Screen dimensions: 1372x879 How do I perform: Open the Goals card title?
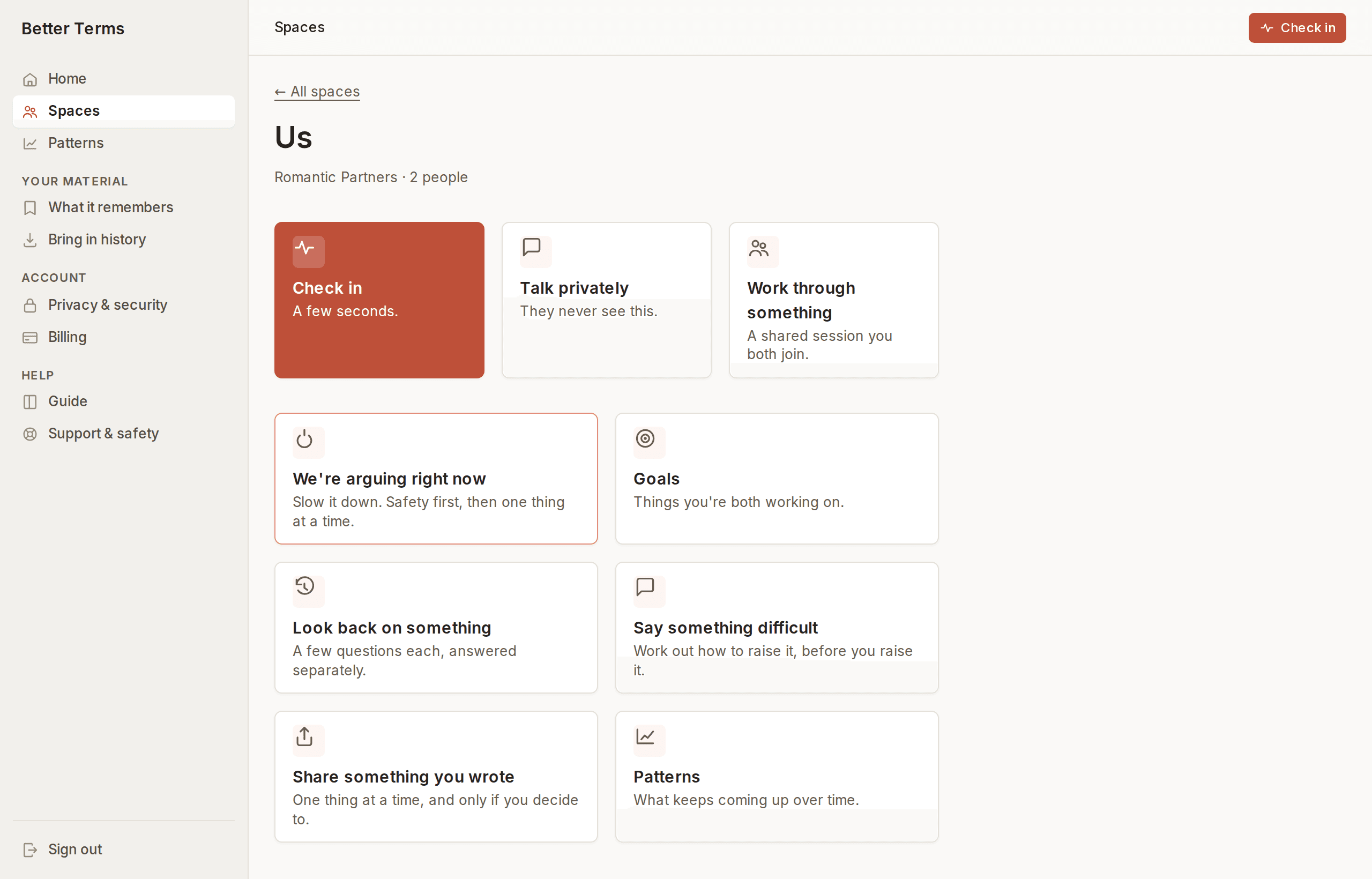point(657,479)
